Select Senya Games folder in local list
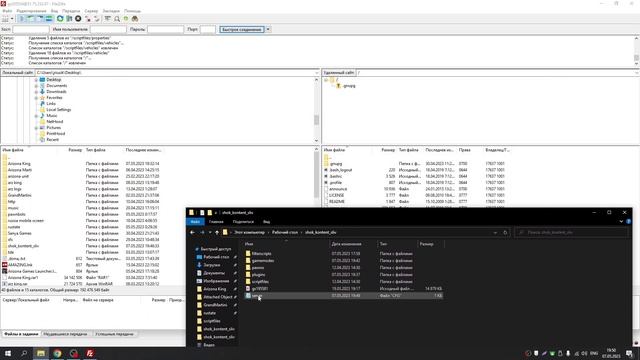 click(x=19, y=233)
